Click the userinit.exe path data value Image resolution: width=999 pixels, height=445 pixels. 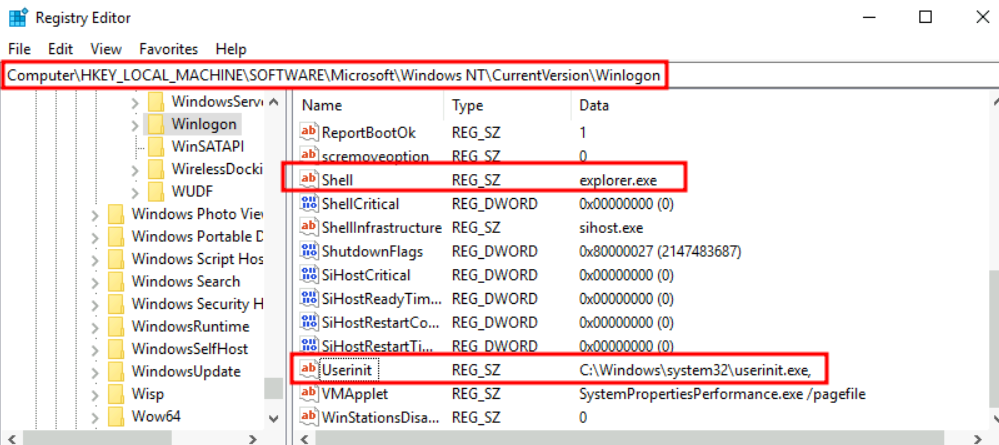(x=694, y=370)
